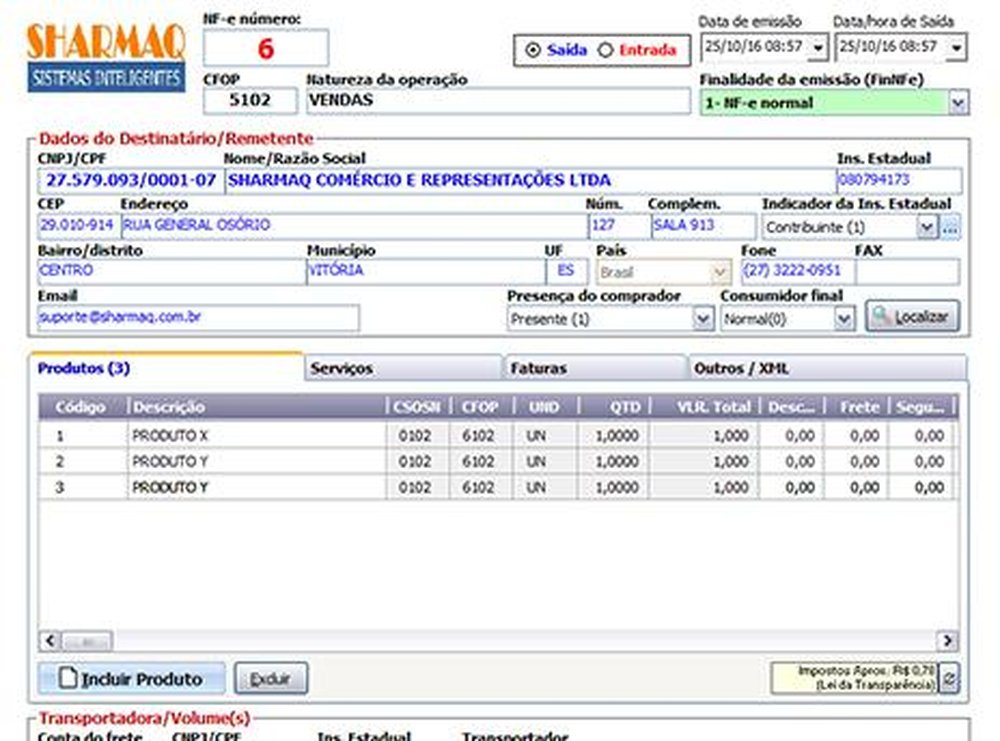The image size is (1000, 741).
Task: Click the Frete column header
Action: [x=858, y=407]
